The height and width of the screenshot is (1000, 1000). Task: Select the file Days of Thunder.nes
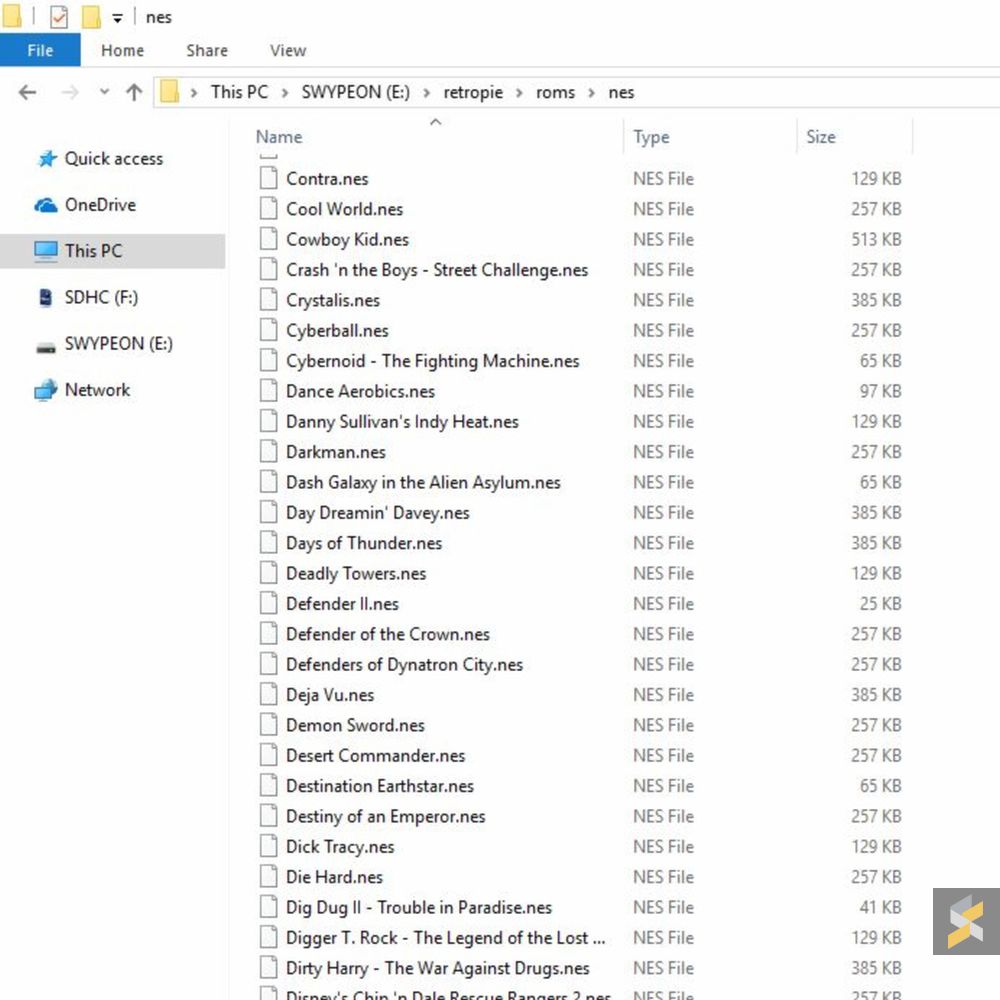point(364,543)
